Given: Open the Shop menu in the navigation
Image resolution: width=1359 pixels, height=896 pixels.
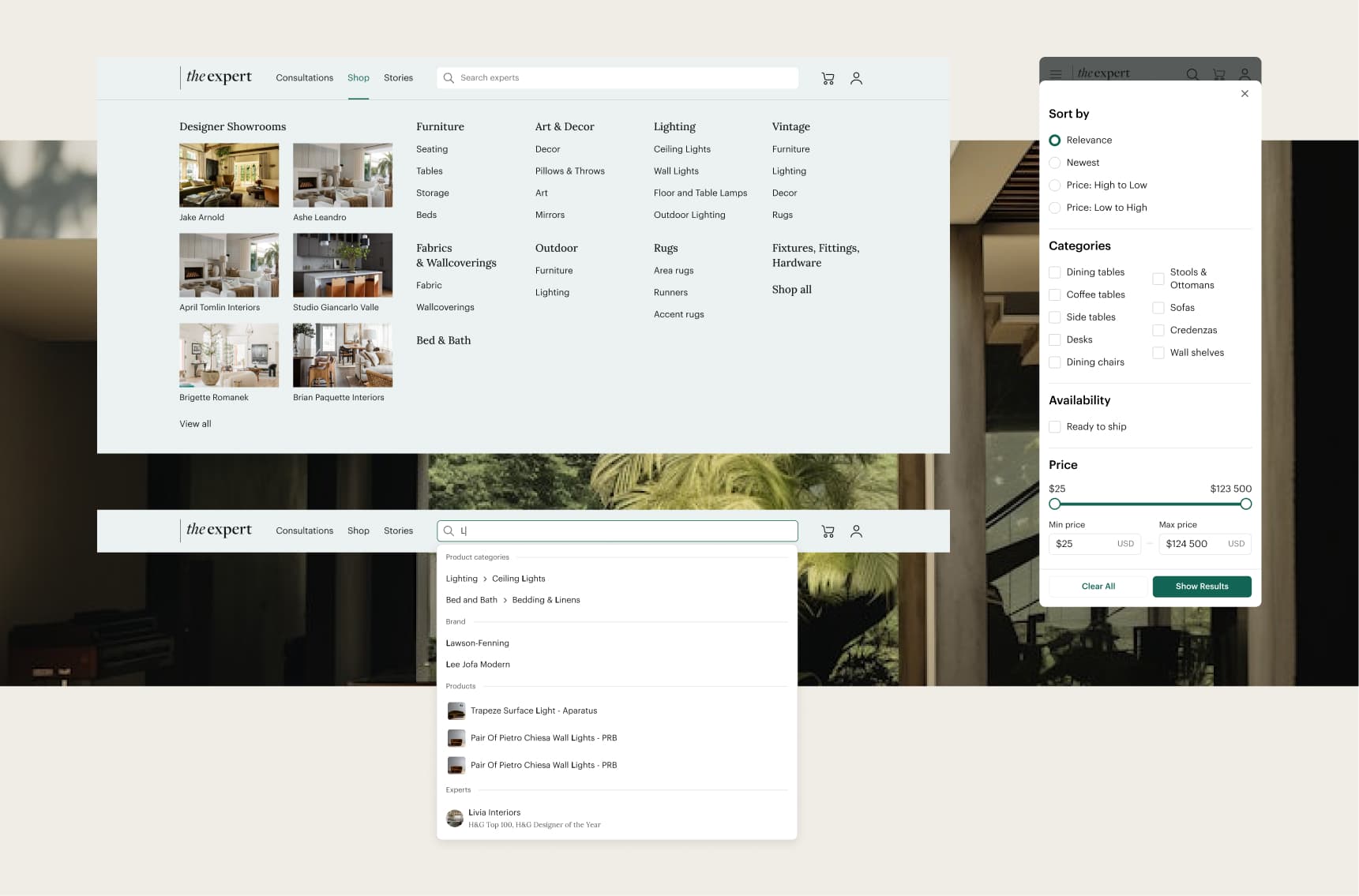Looking at the screenshot, I should coord(359,77).
